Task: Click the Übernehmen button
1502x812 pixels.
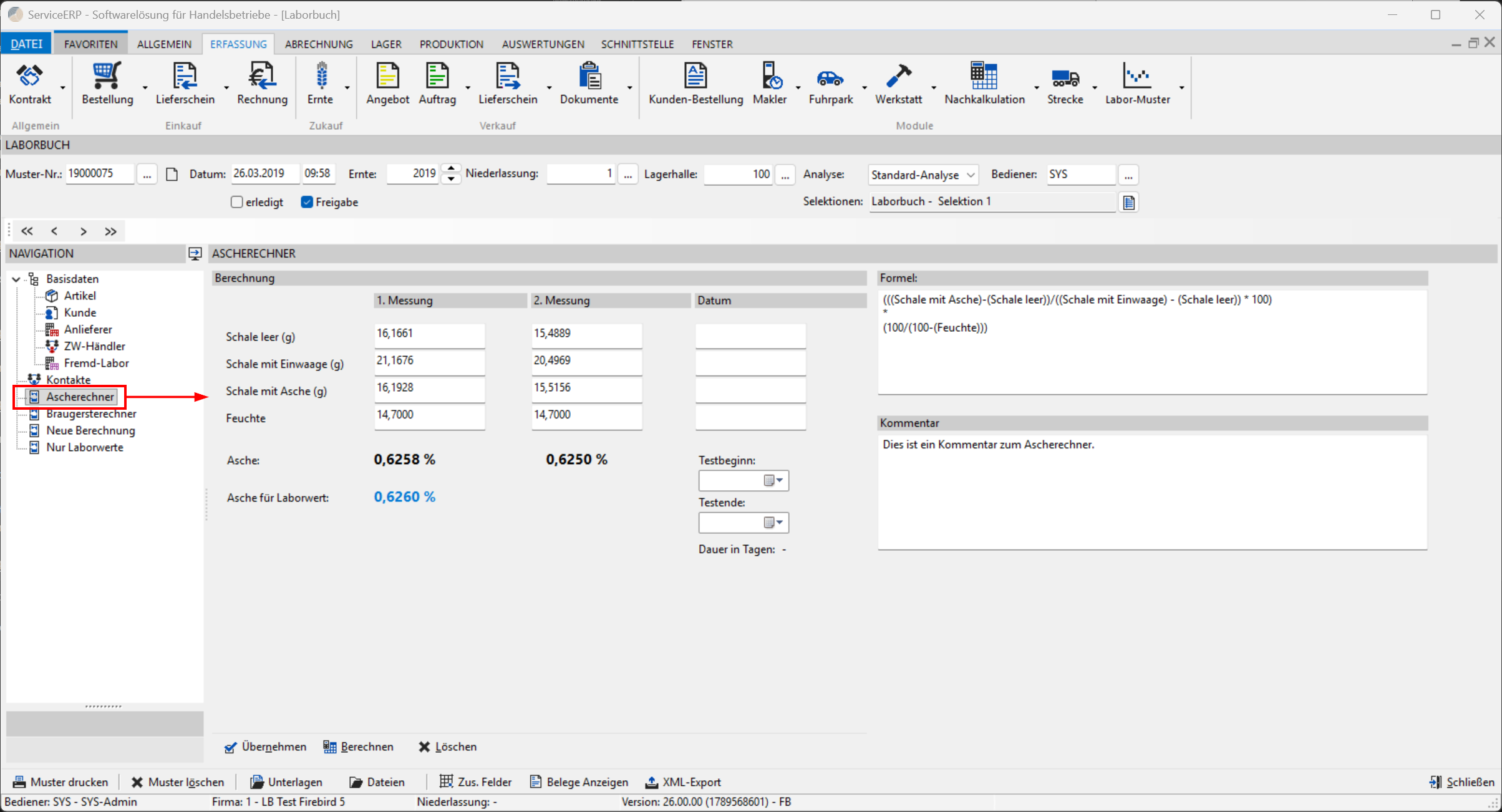Action: pos(266,747)
